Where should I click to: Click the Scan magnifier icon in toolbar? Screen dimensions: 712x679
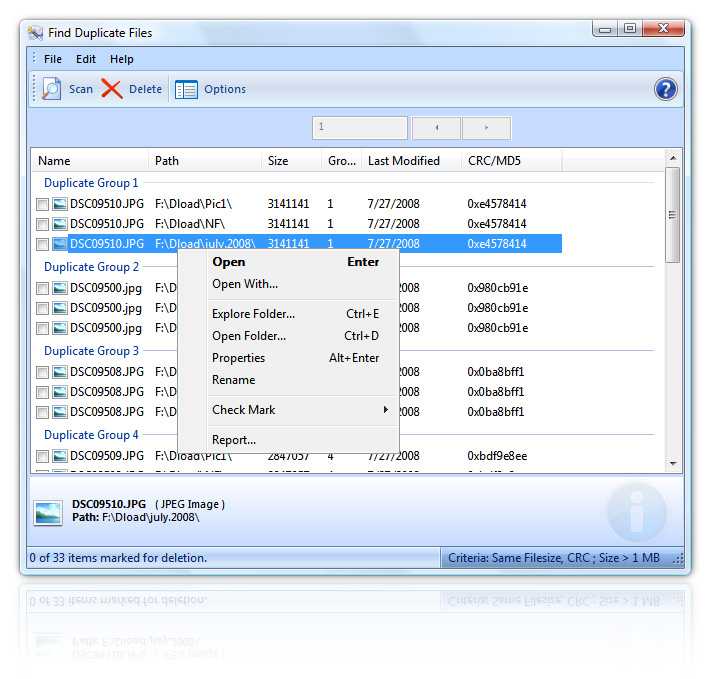[51, 89]
